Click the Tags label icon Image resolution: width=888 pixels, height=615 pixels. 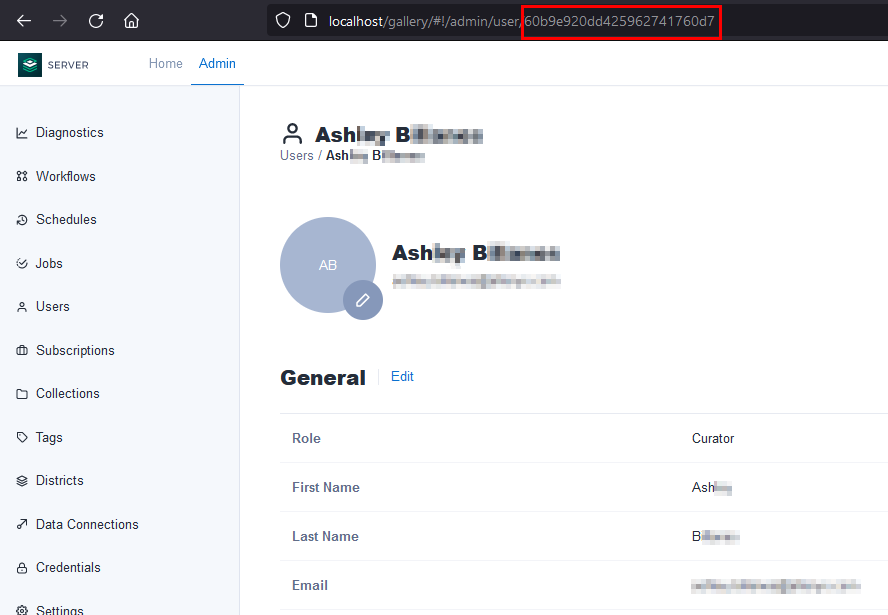(23, 437)
